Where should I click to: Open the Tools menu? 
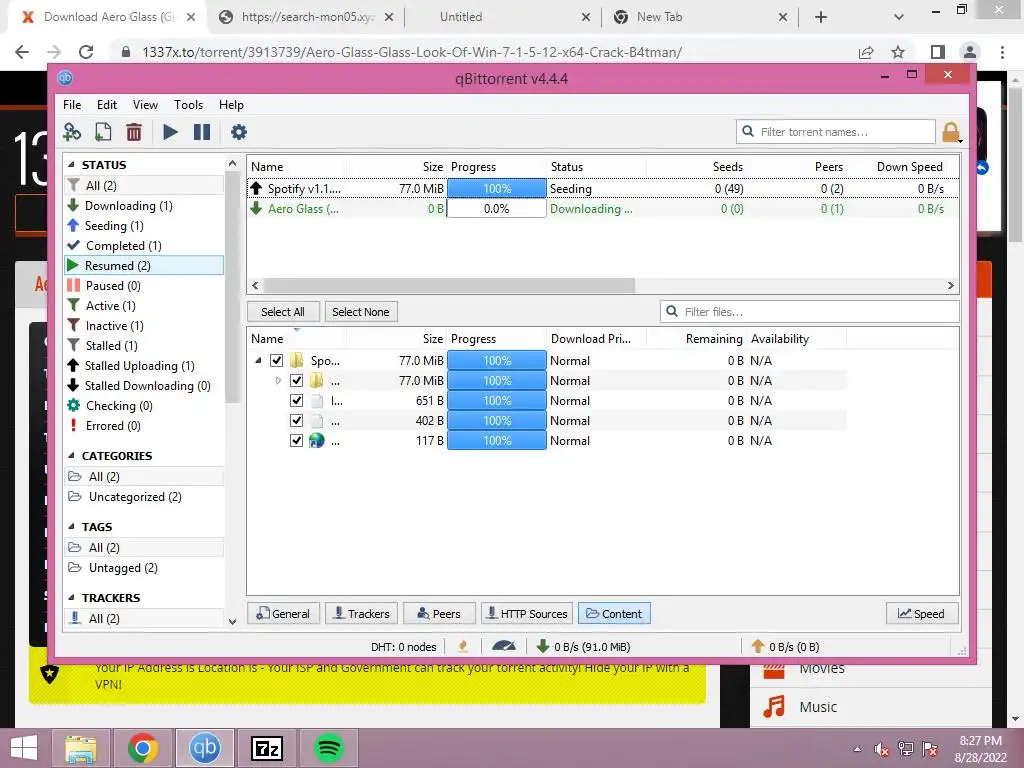click(x=188, y=104)
